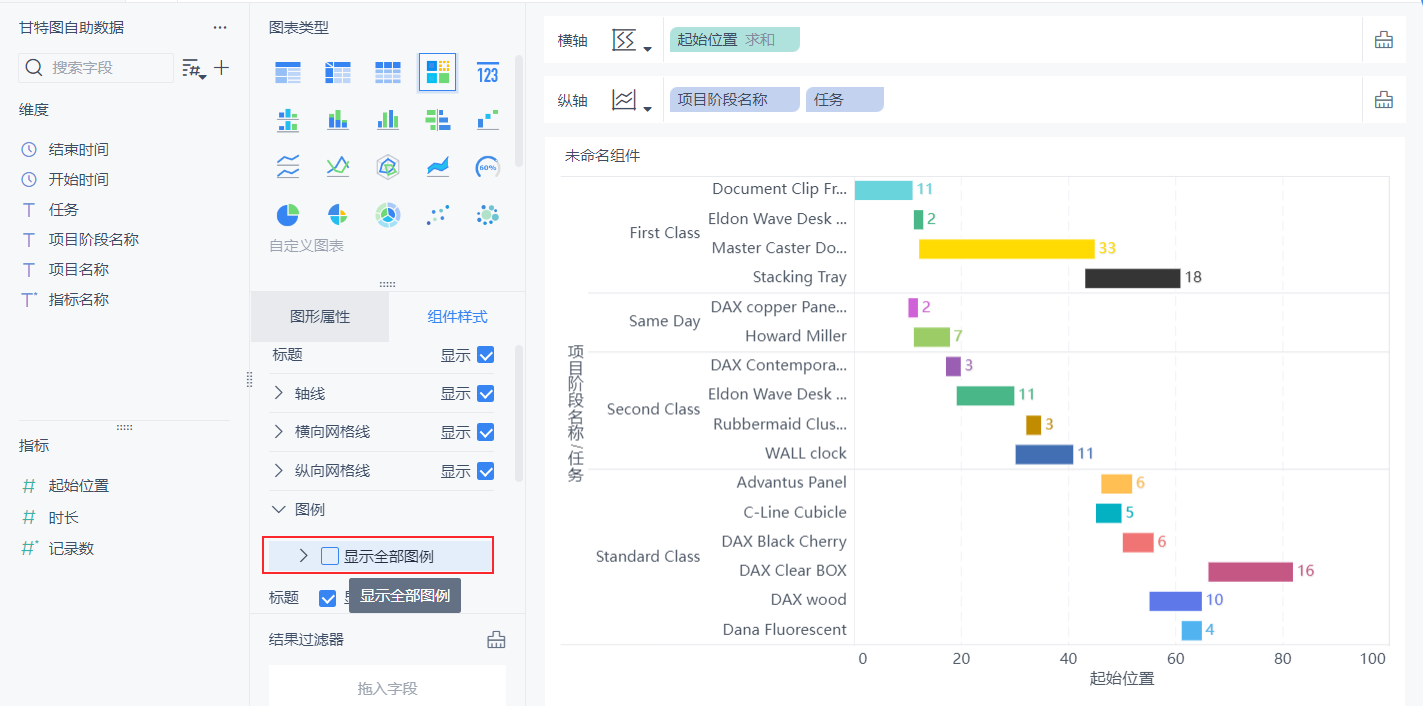
Task: Choose the stacked column chart type
Action: [x=338, y=120]
